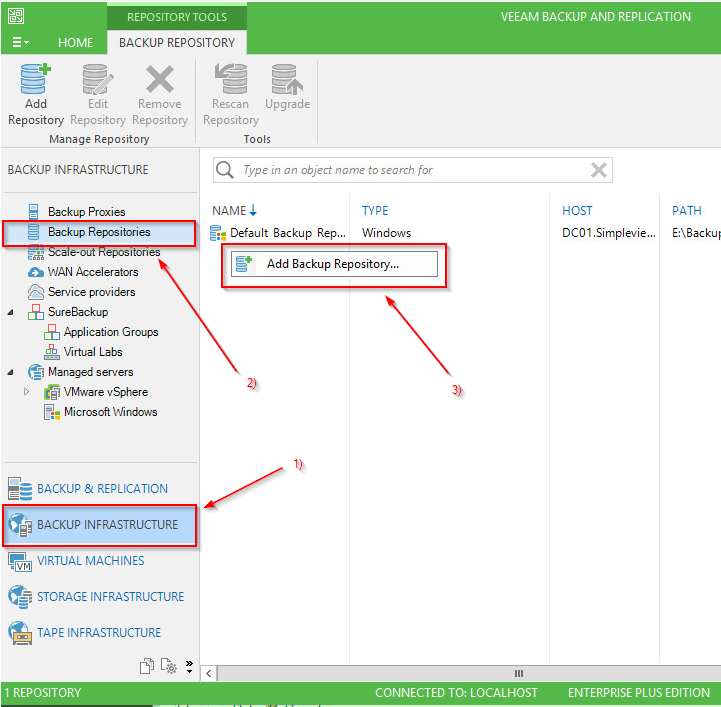Collapse the Managed servers tree node
The height and width of the screenshot is (707, 721).
click(11, 372)
